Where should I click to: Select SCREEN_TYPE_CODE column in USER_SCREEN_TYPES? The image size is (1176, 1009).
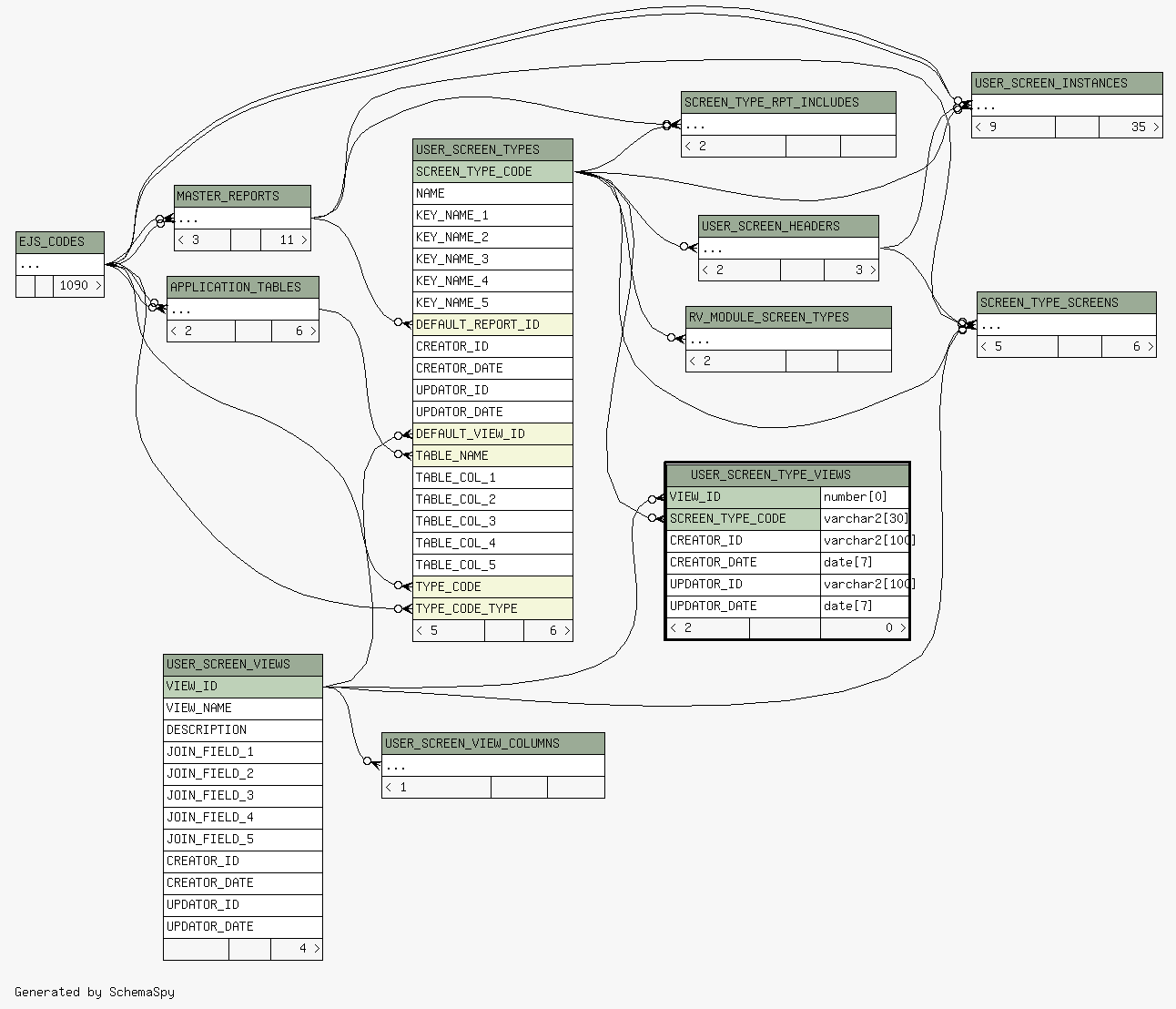pyautogui.click(x=492, y=172)
